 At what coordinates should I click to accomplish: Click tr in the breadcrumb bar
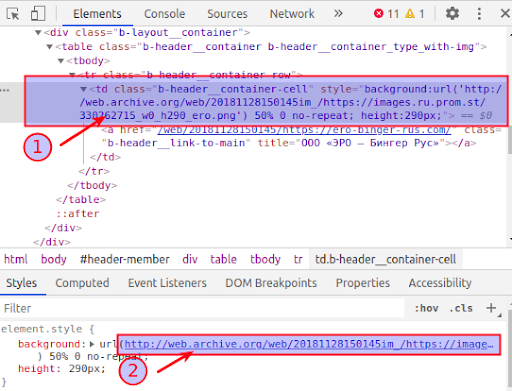coord(298,259)
